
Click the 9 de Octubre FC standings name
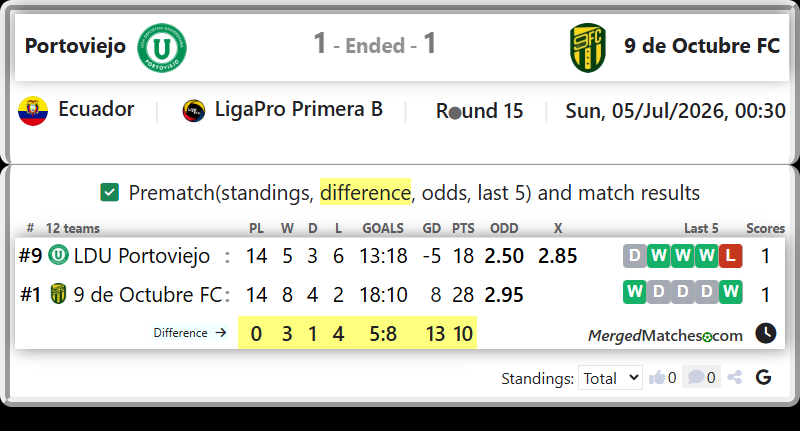[148, 295]
